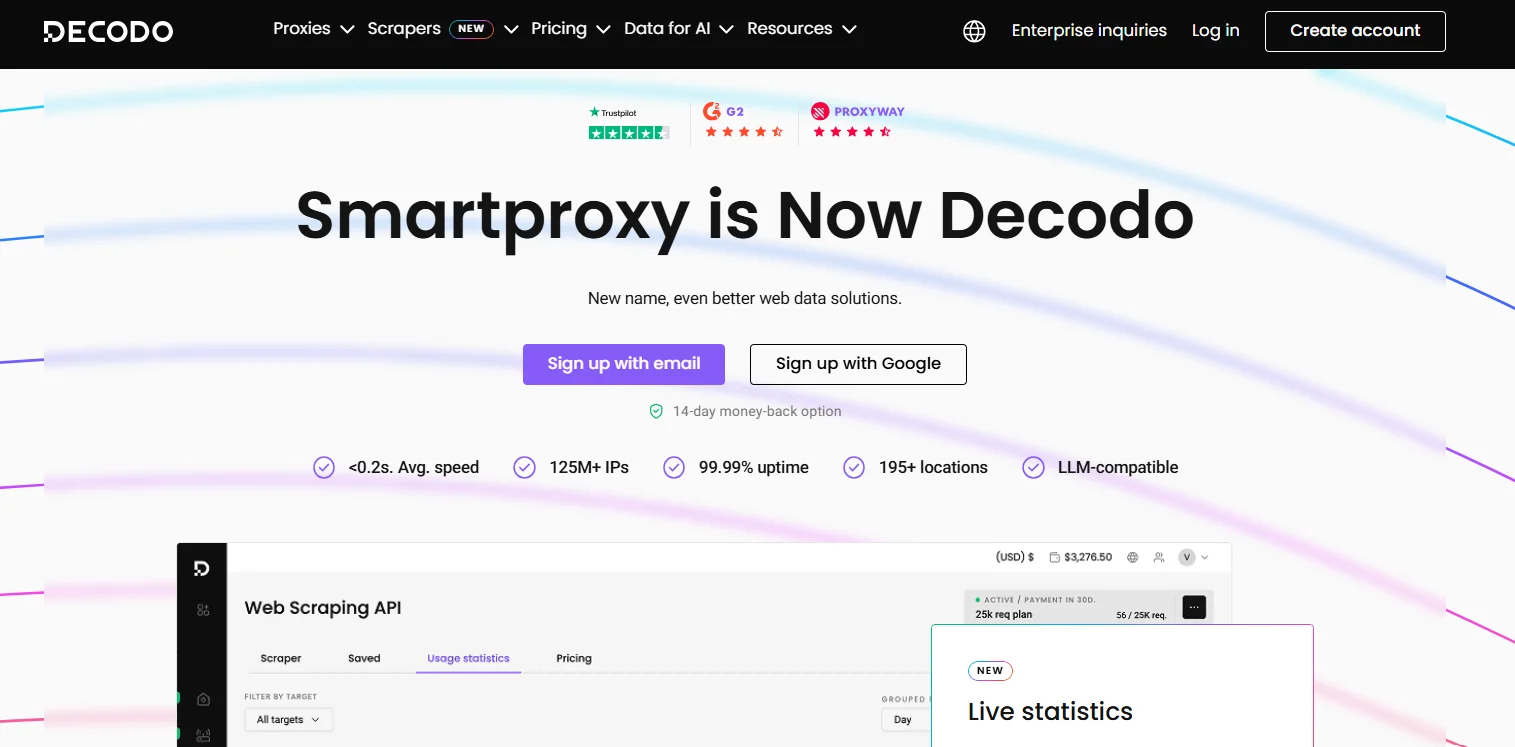Click the G2 star-rating badge
Viewport: 1515px width, 747px height.
(744, 122)
